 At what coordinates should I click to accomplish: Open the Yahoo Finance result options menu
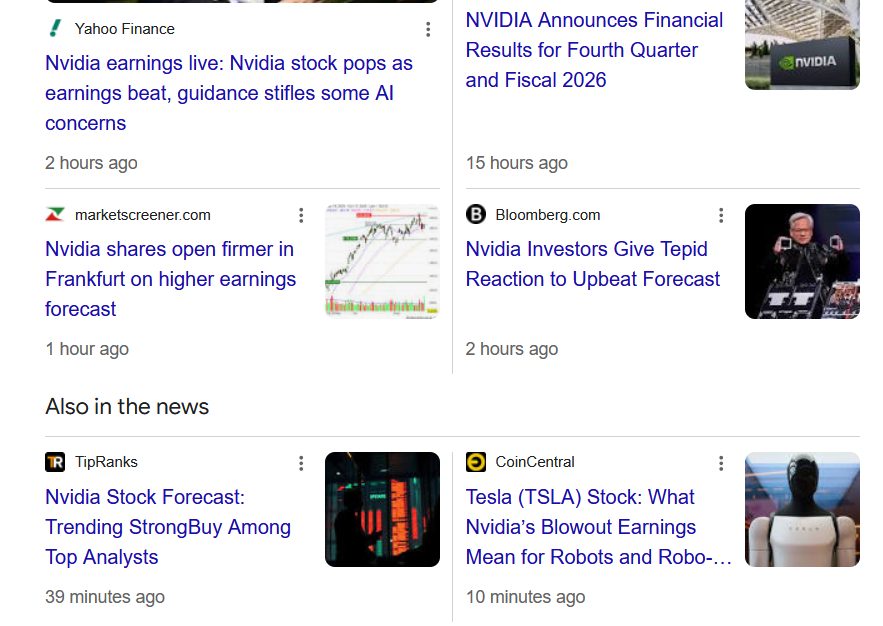click(428, 29)
